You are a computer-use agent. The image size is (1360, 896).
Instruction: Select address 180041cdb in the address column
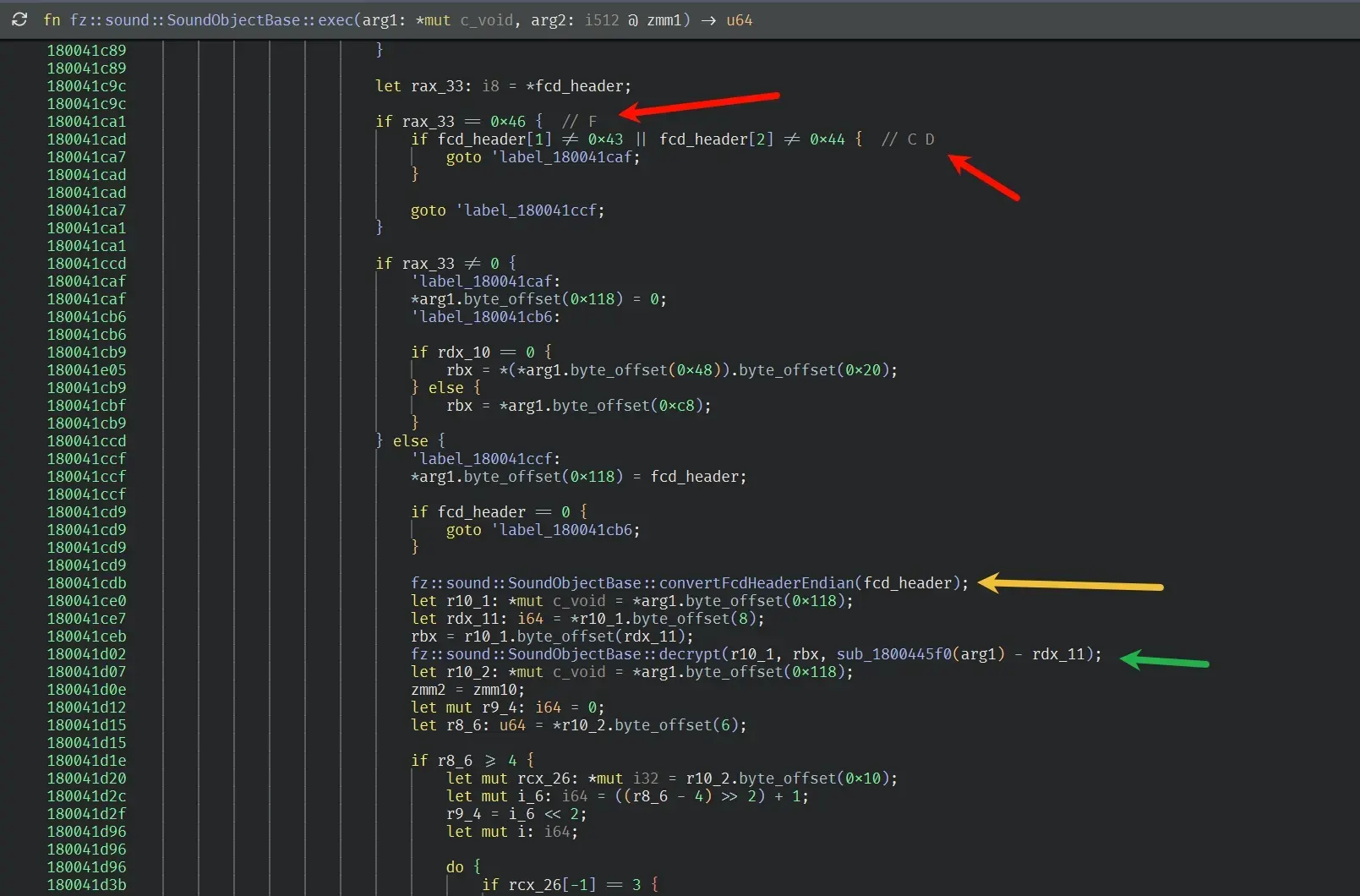click(86, 583)
